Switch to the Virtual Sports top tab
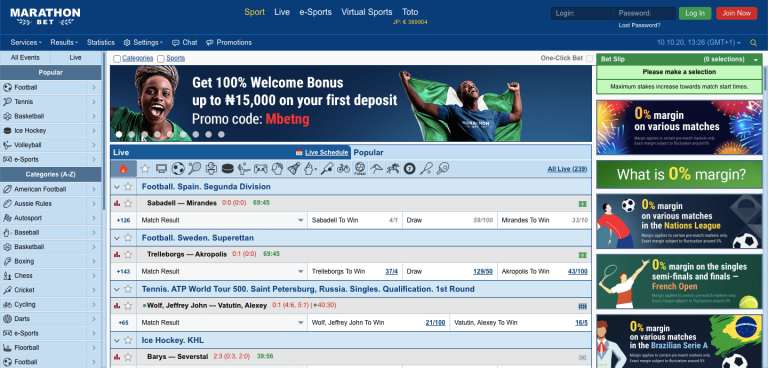The width and height of the screenshot is (768, 368). [x=367, y=12]
